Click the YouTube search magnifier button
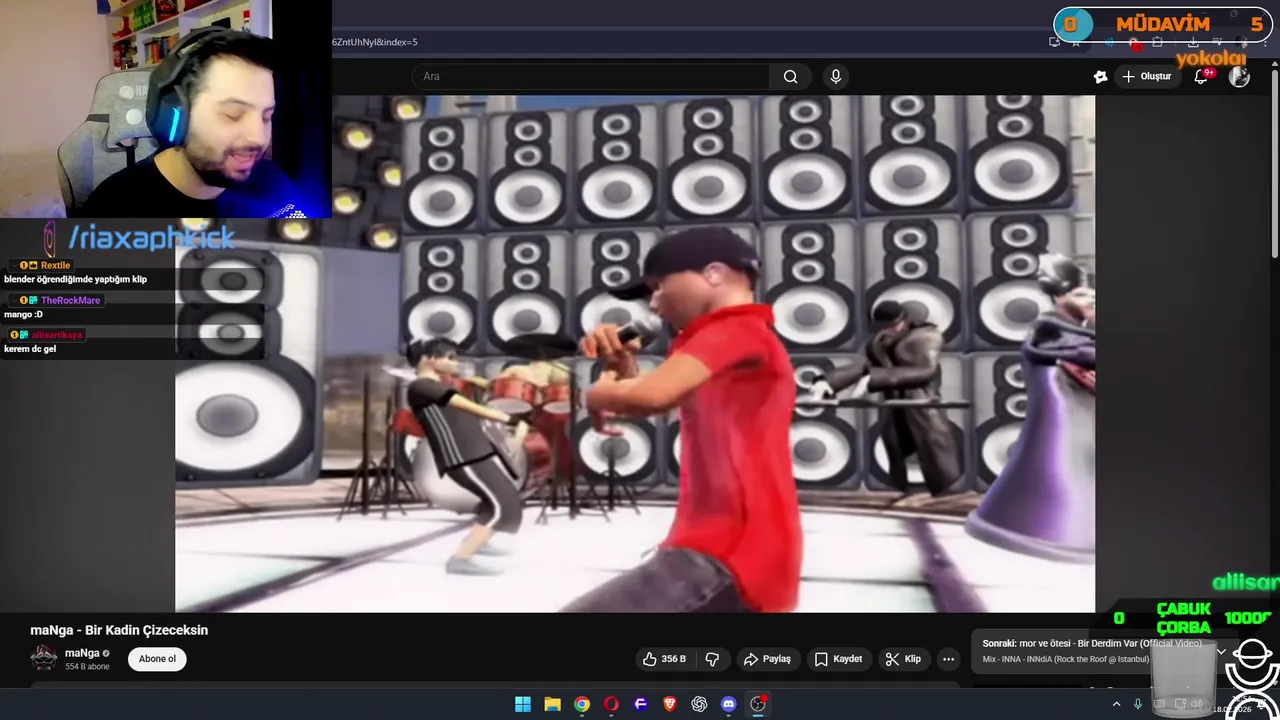 [x=790, y=77]
